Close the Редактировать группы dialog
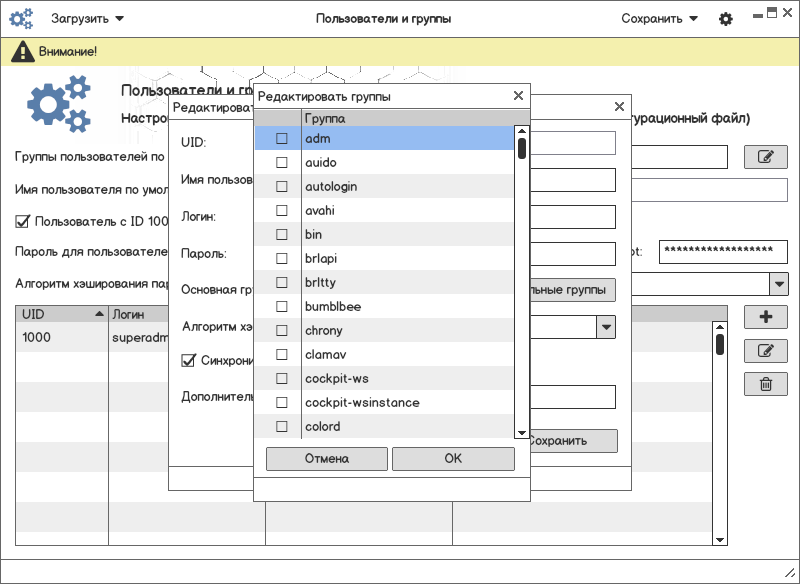The width and height of the screenshot is (800, 584). [518, 96]
